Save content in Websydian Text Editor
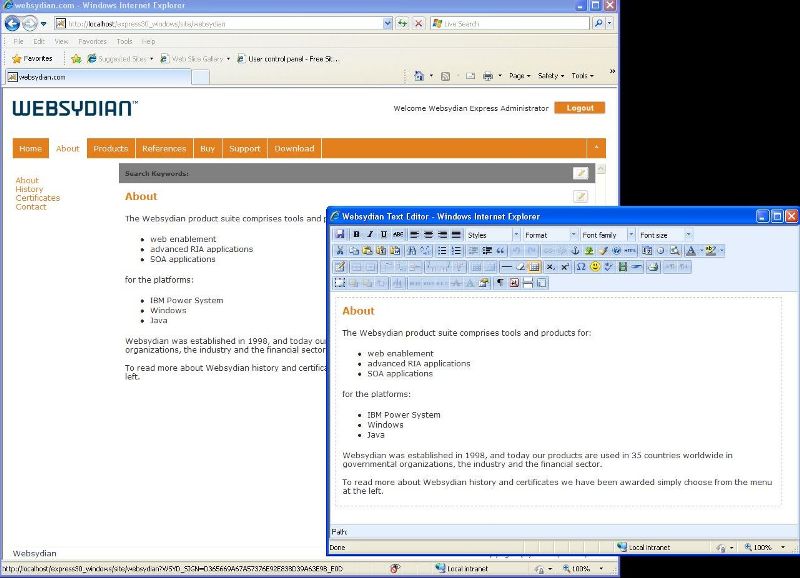Viewport: 800px width, 578px height. (x=339, y=235)
